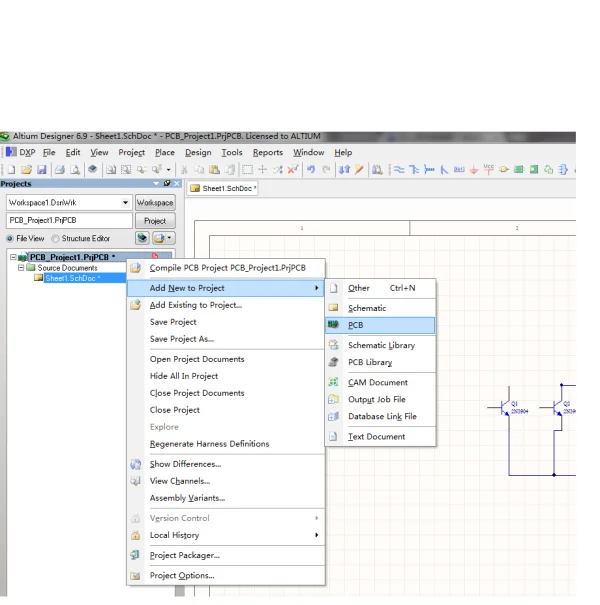The width and height of the screenshot is (600, 605).
Task: Choose Output Job File from submenu
Action: click(x=380, y=400)
